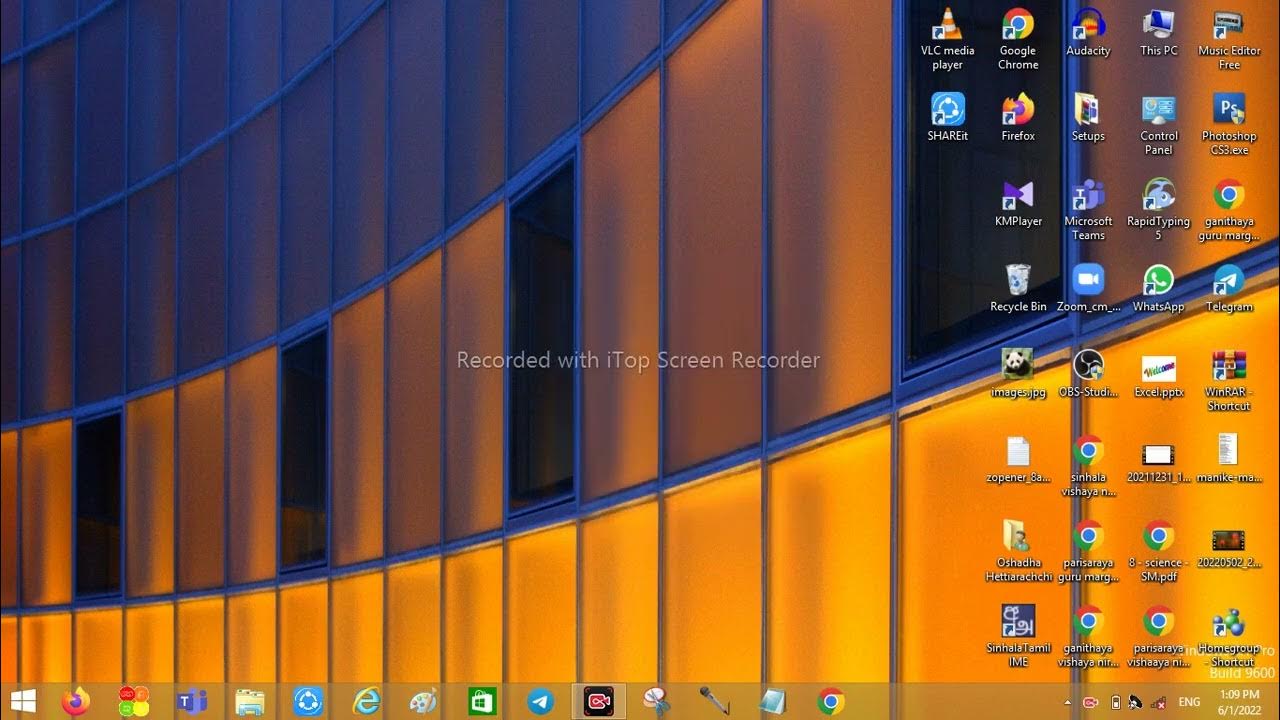
Task: Open Telegram from the taskbar
Action: tap(541, 701)
